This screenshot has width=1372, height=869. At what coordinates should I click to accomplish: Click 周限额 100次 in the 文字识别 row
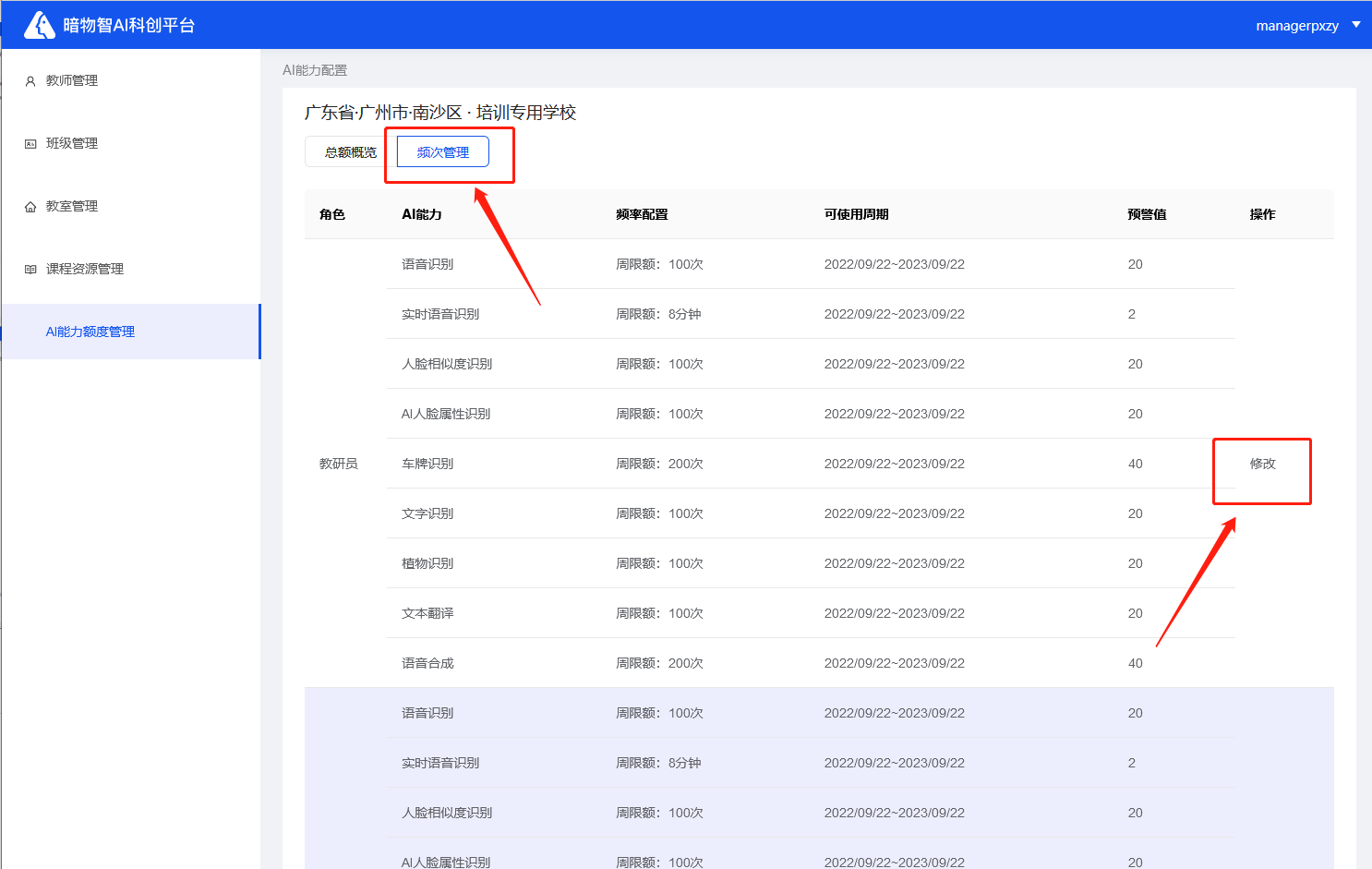tap(660, 513)
